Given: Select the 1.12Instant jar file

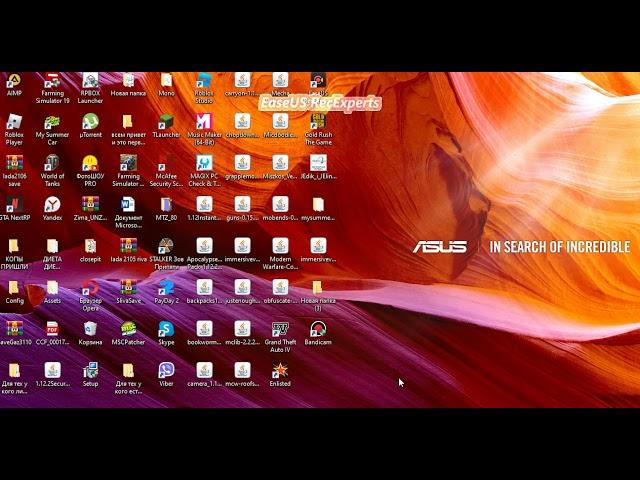Looking at the screenshot, I should tap(204, 209).
